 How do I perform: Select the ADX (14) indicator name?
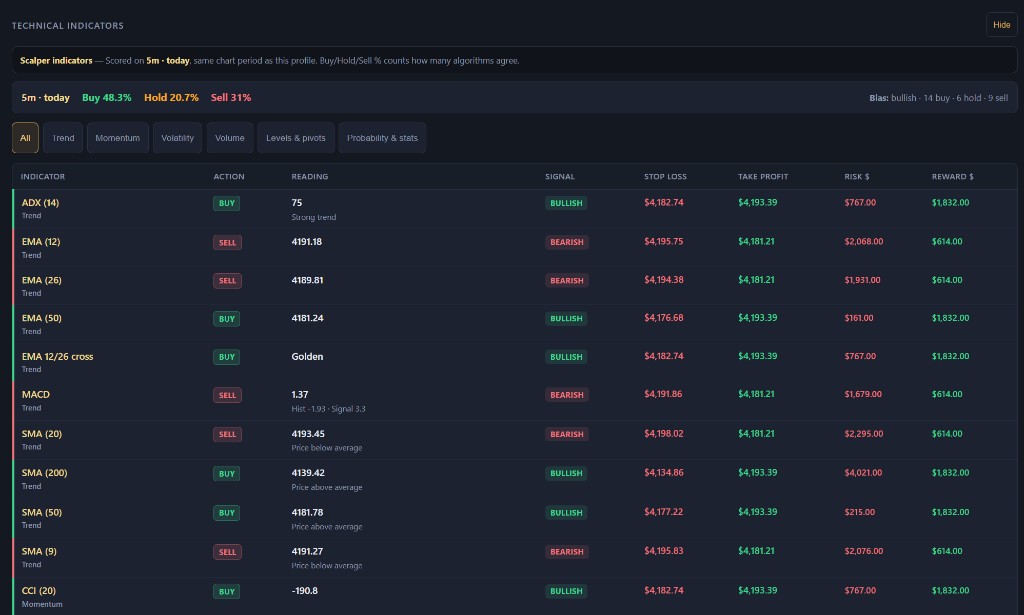click(x=40, y=202)
